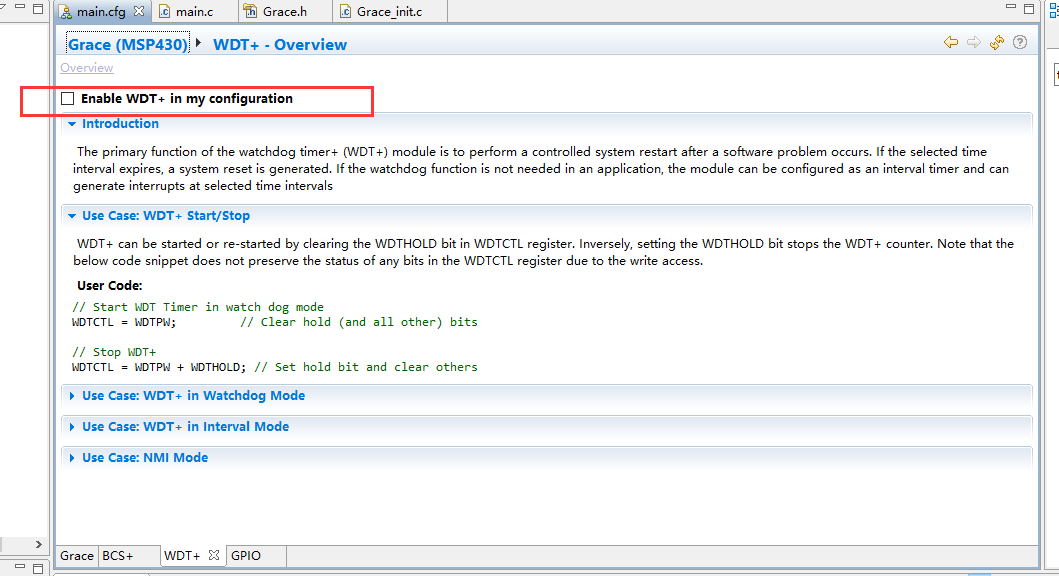Viewport: 1059px width, 576px height.
Task: Click the 'WDTCTL = WDTPW;' code line
Action: [124, 322]
